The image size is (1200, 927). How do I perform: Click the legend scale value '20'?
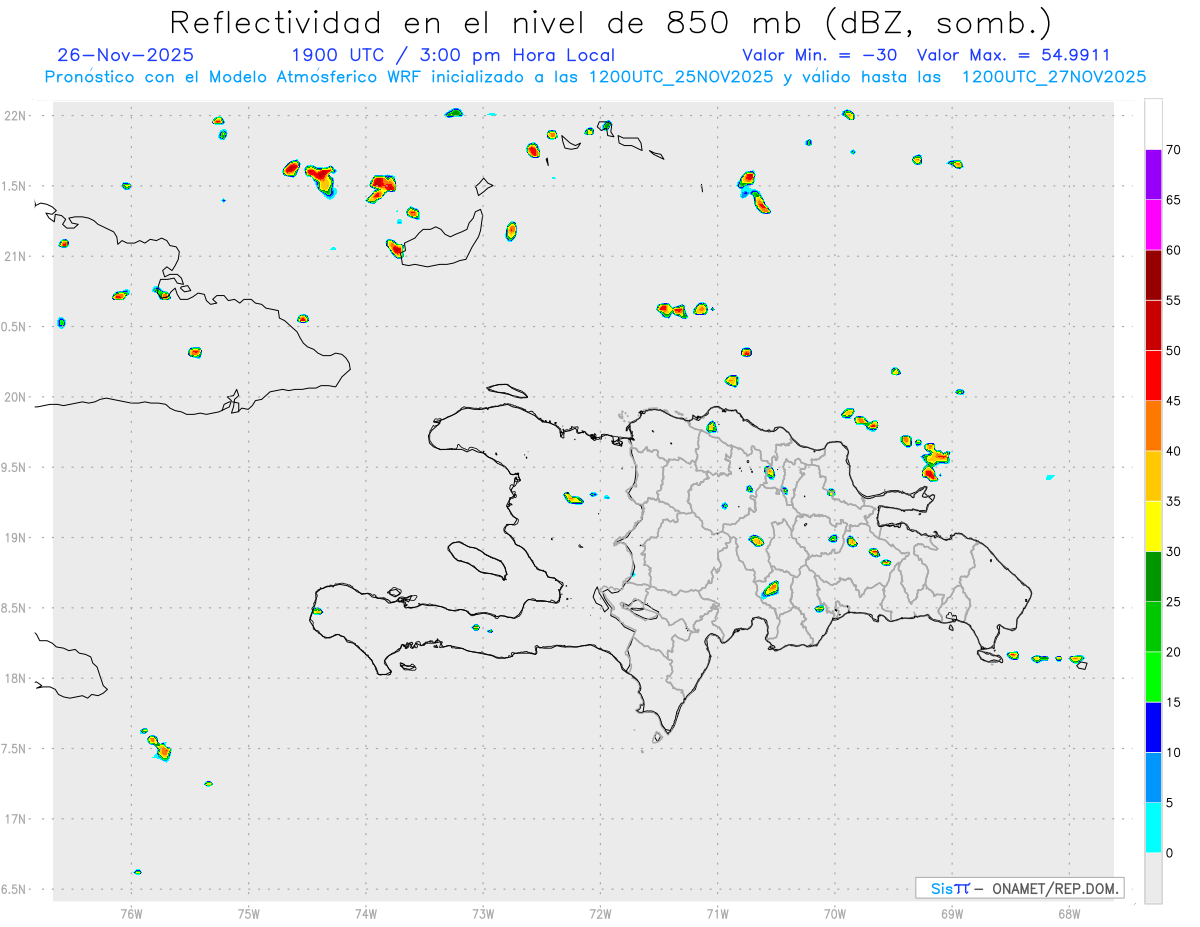click(1174, 652)
